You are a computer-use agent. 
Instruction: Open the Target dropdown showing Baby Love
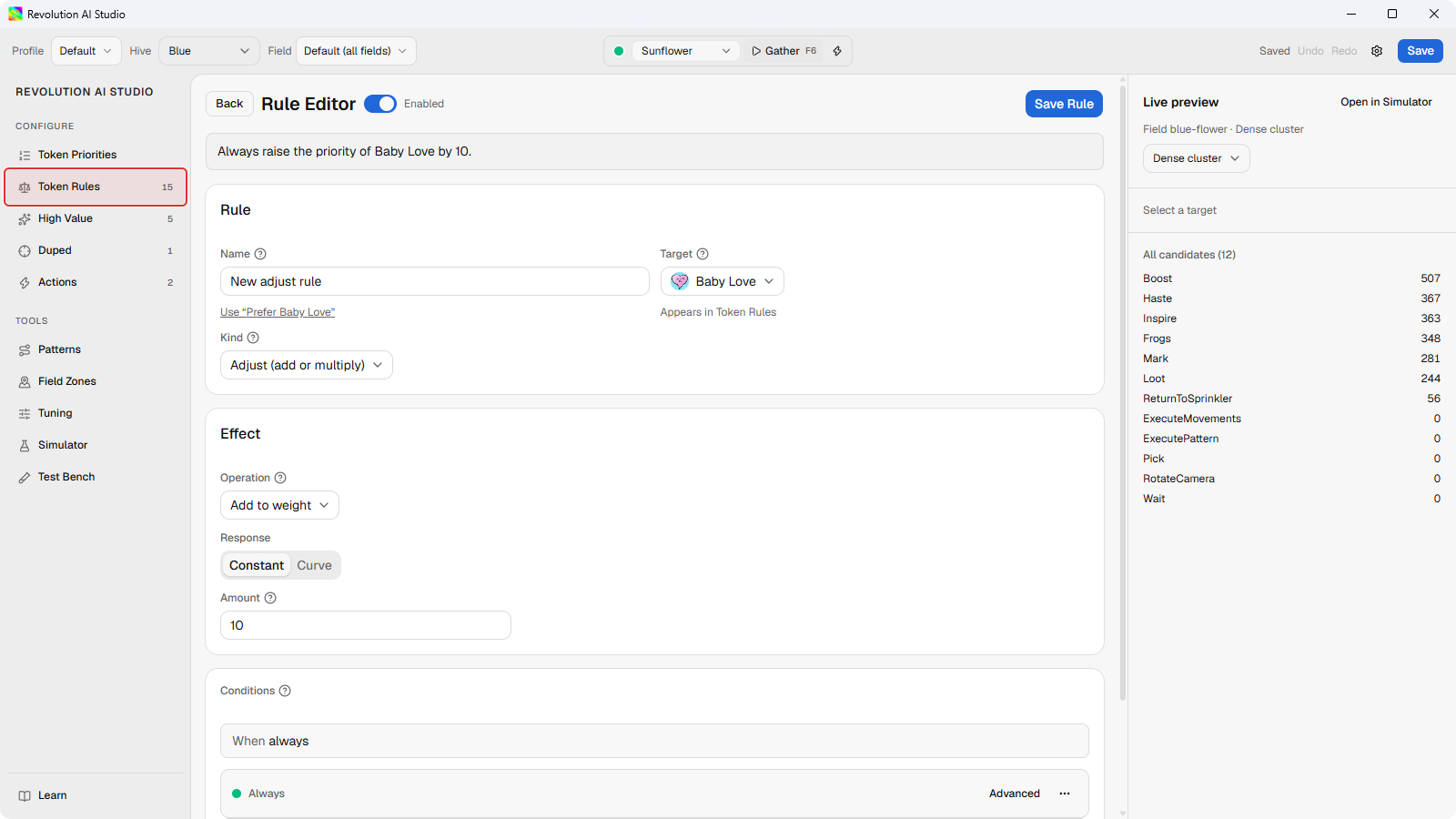click(x=723, y=281)
